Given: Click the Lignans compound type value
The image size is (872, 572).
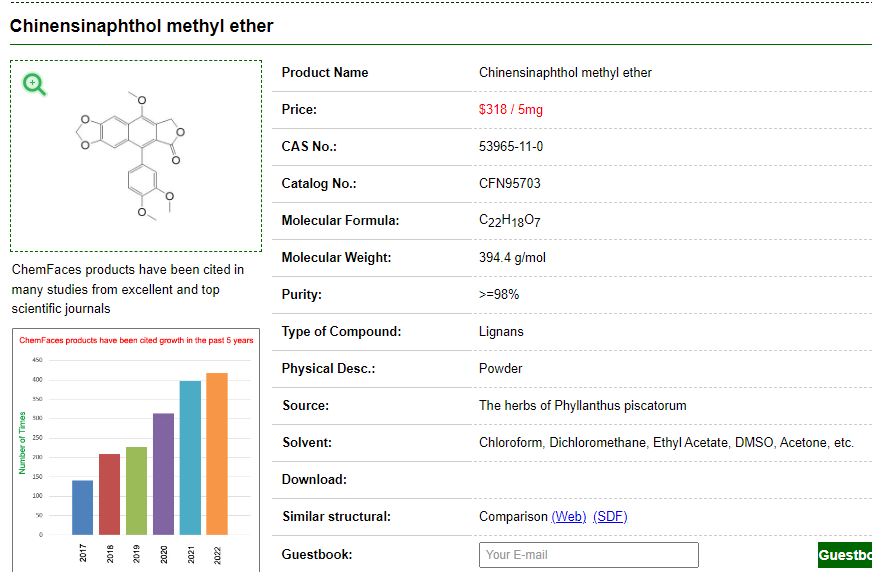Looking at the screenshot, I should click(x=501, y=332).
